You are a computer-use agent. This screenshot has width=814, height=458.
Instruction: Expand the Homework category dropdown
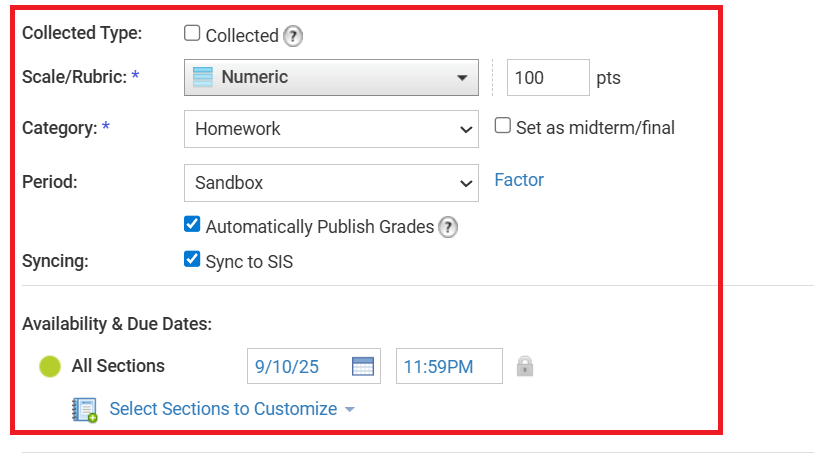point(331,129)
